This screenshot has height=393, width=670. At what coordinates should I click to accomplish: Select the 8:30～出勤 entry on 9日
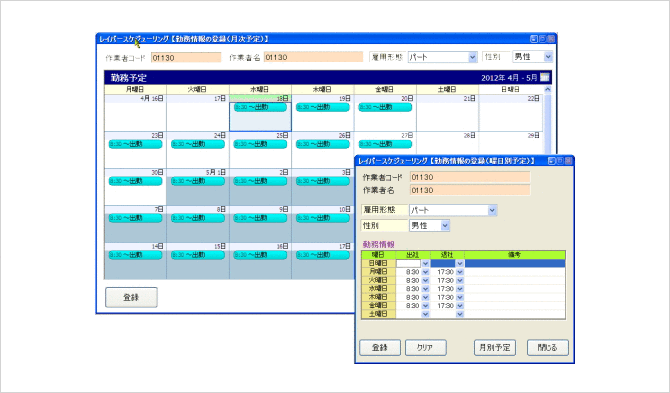pos(260,218)
